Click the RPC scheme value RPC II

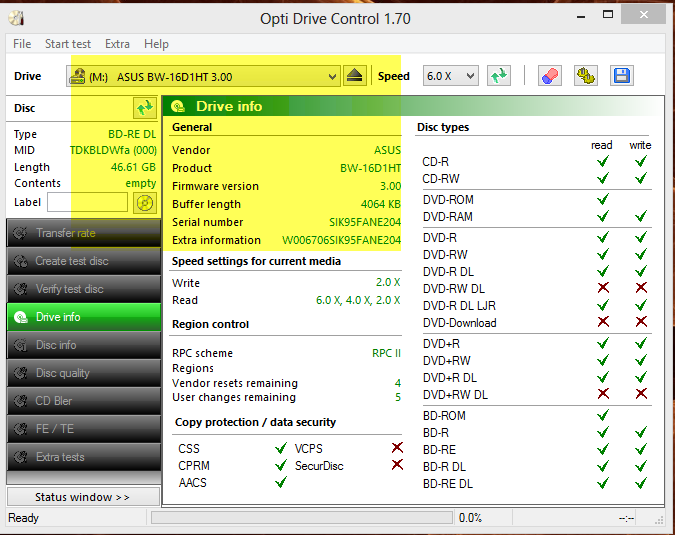point(386,353)
